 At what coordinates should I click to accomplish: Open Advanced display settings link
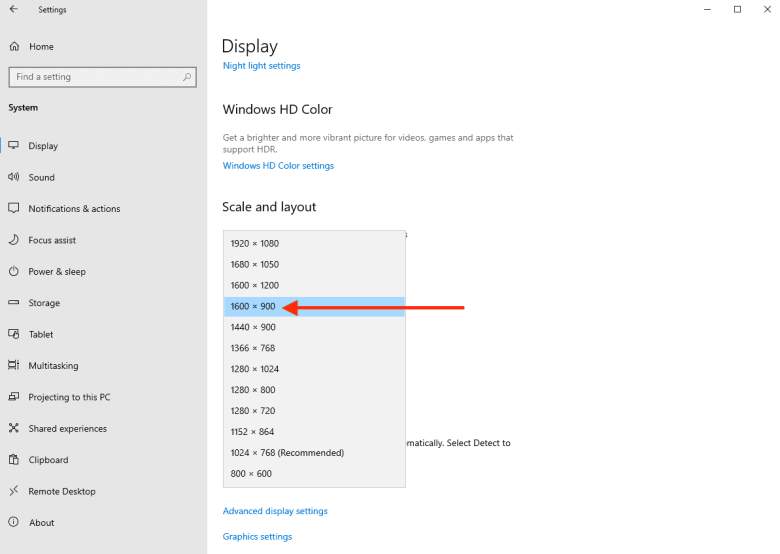(275, 511)
